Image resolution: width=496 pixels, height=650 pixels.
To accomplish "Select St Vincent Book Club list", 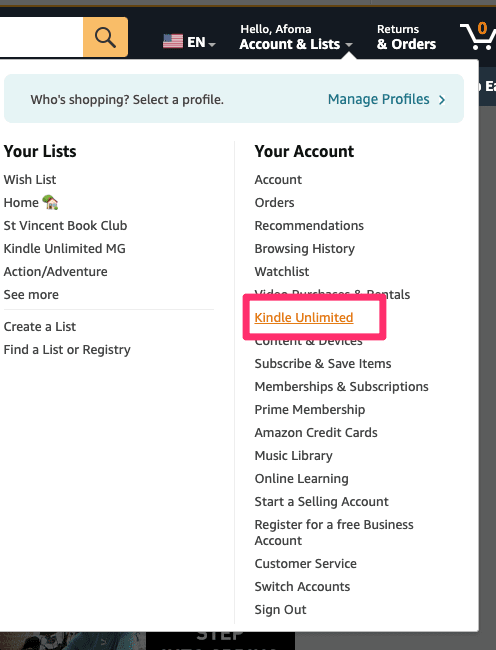I will pos(65,226).
